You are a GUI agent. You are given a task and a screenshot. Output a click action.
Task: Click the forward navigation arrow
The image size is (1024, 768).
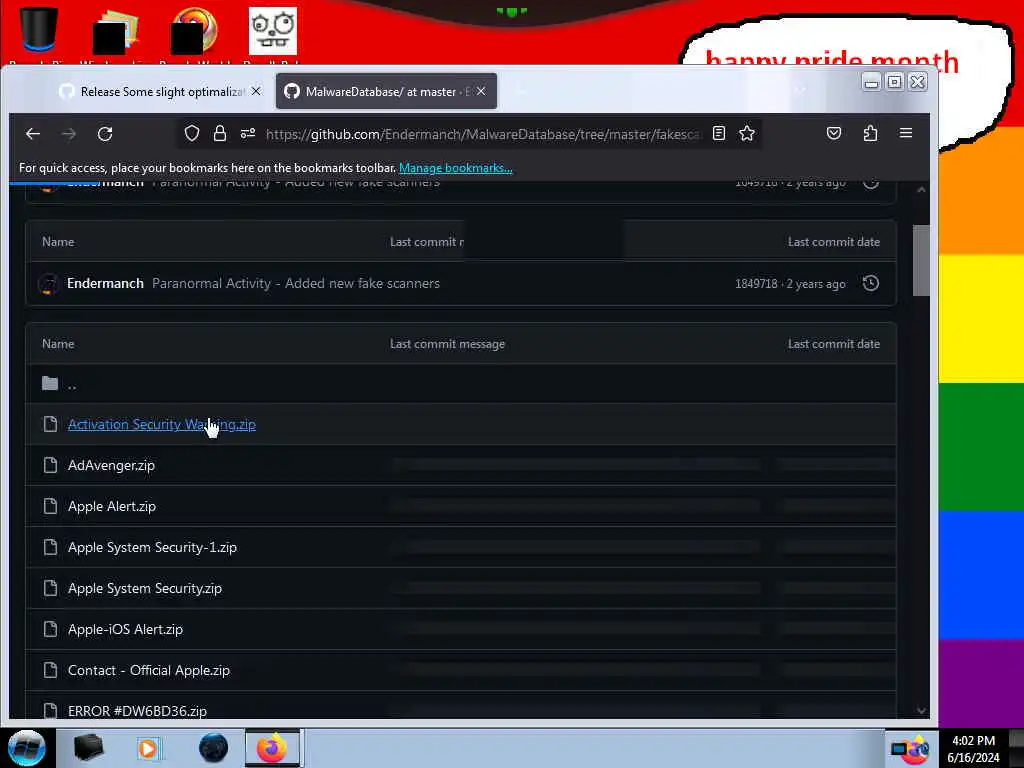coord(69,134)
